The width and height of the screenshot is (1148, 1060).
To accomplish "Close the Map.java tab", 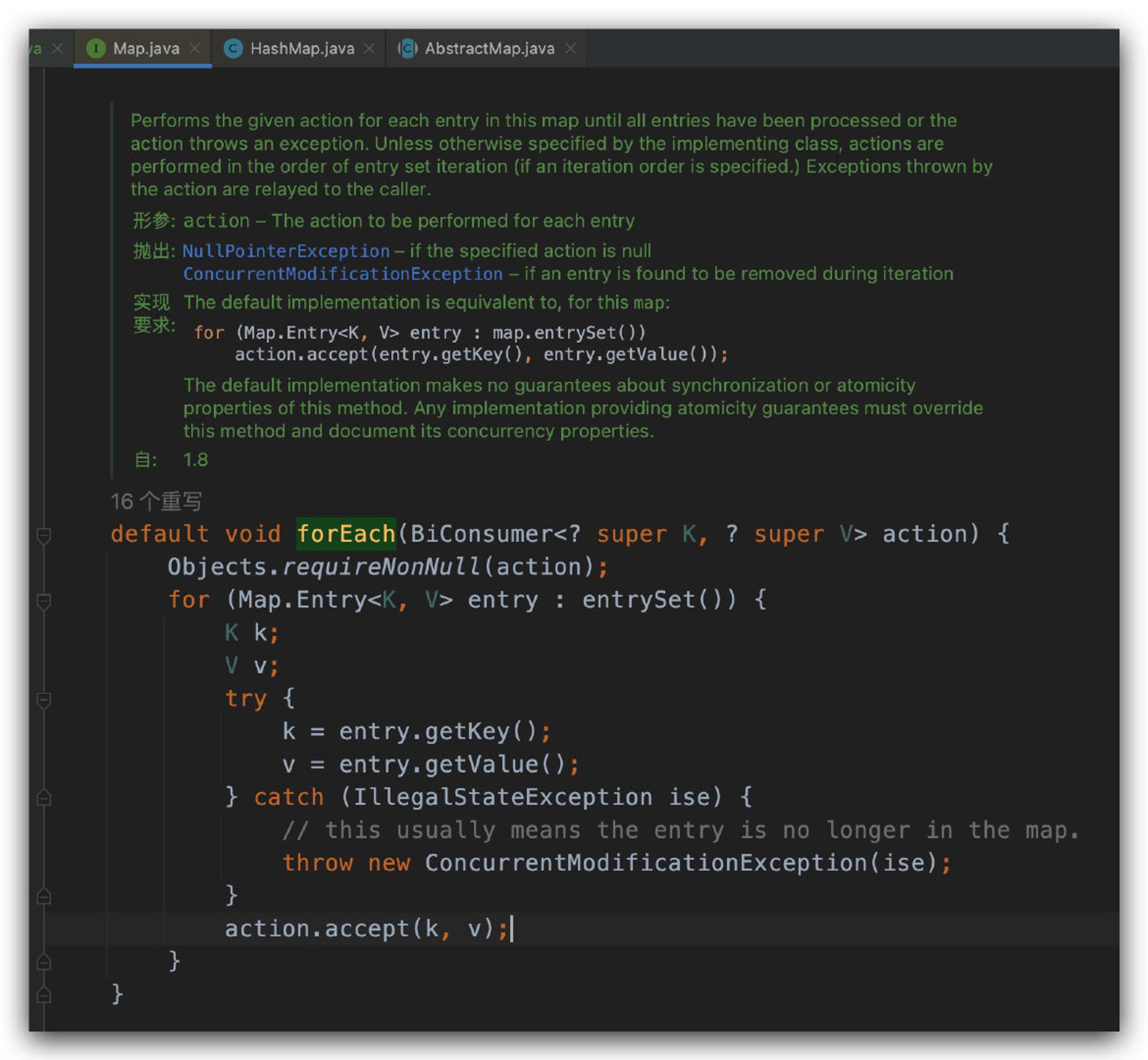I will pos(195,48).
